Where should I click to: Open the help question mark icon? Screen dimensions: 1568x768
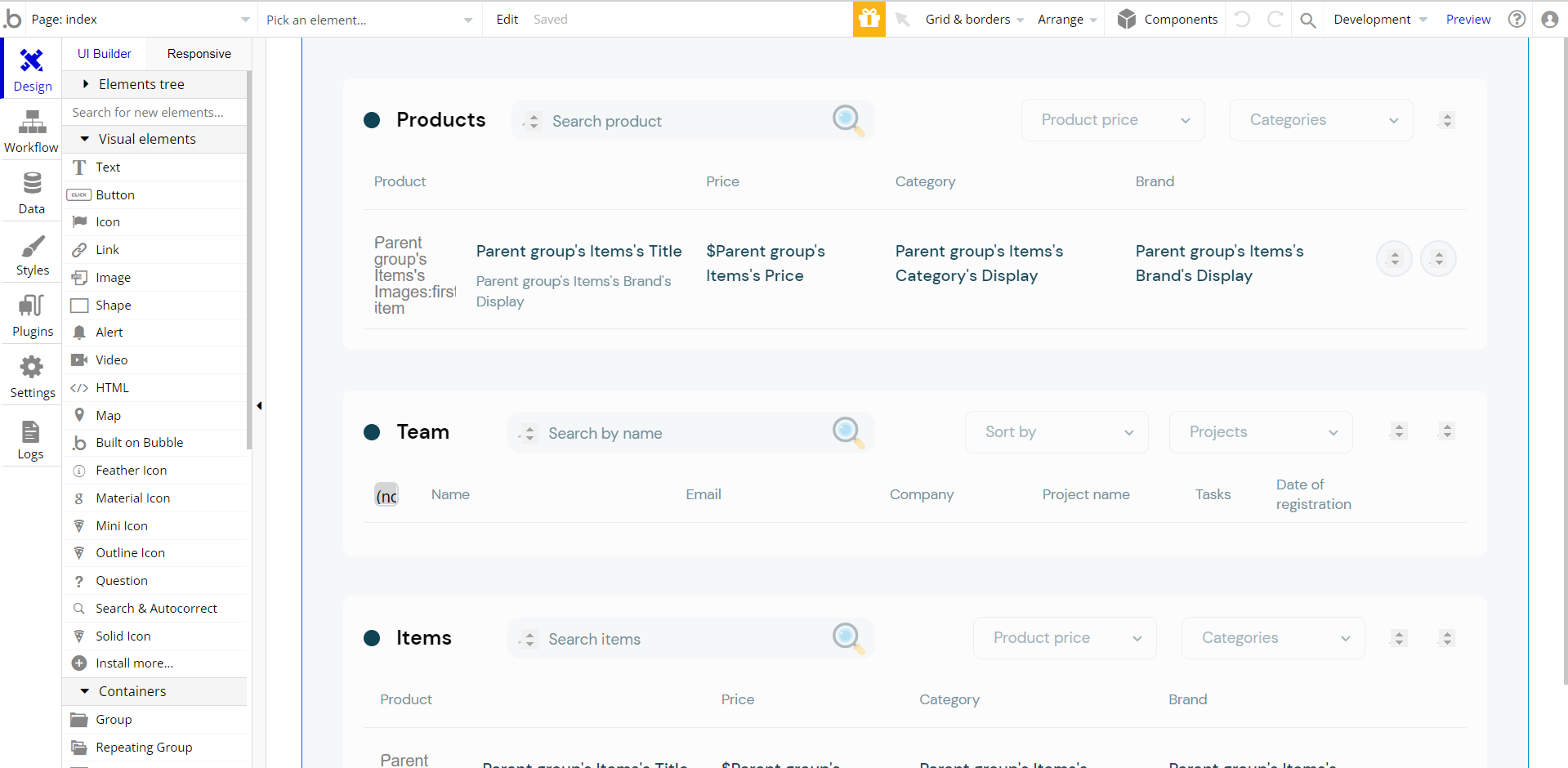[1517, 19]
